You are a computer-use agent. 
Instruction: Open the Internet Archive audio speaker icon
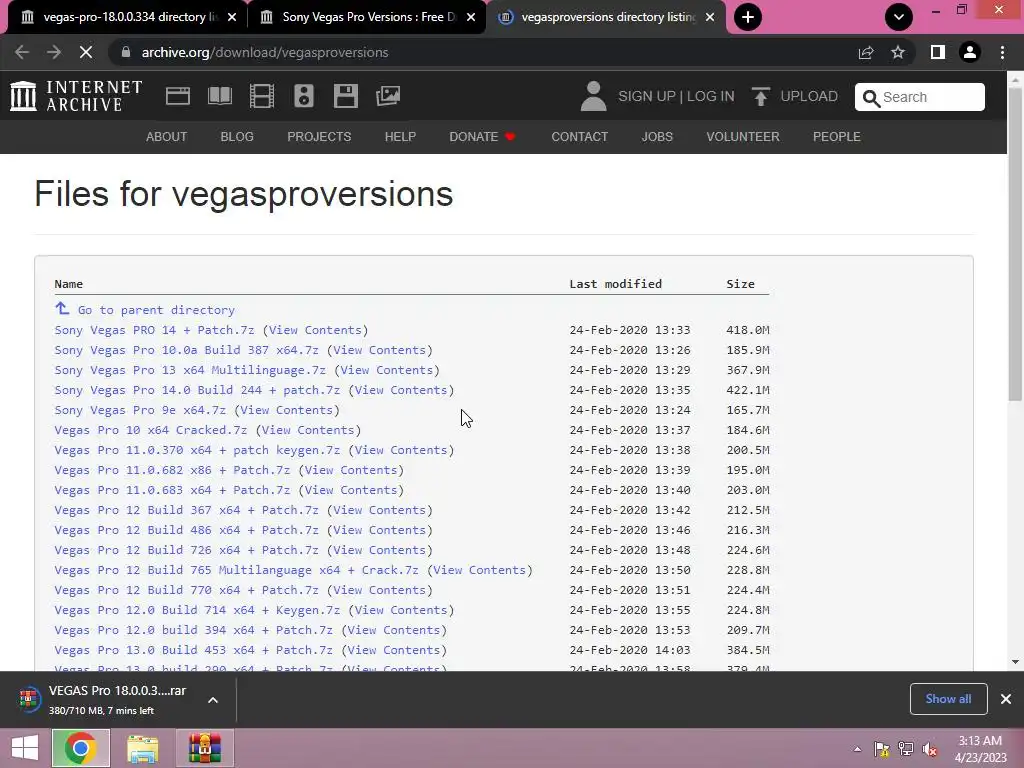[304, 96]
